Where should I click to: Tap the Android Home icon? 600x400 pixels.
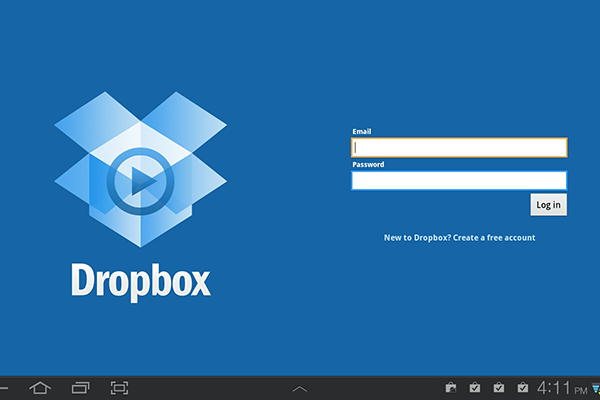pyautogui.click(x=40, y=388)
